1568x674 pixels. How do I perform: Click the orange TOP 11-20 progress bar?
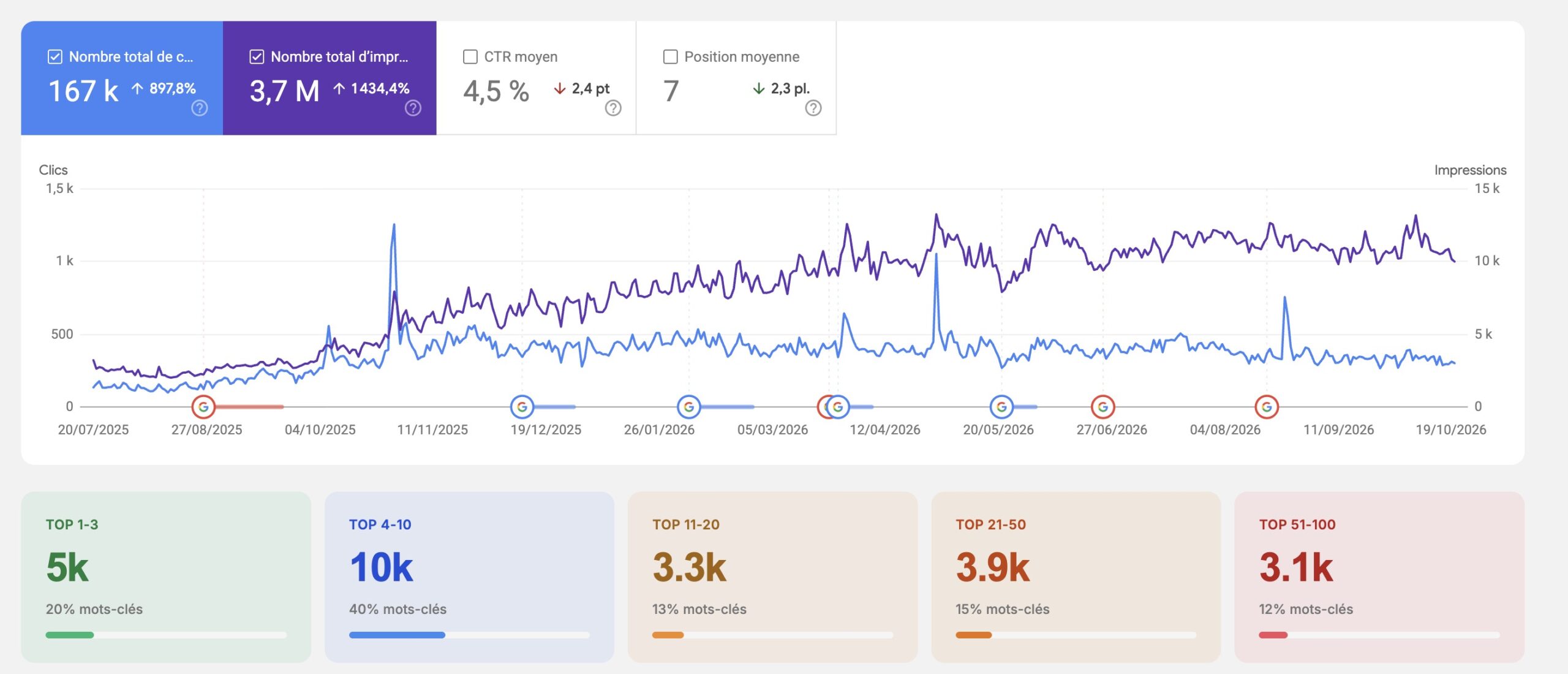pos(772,635)
